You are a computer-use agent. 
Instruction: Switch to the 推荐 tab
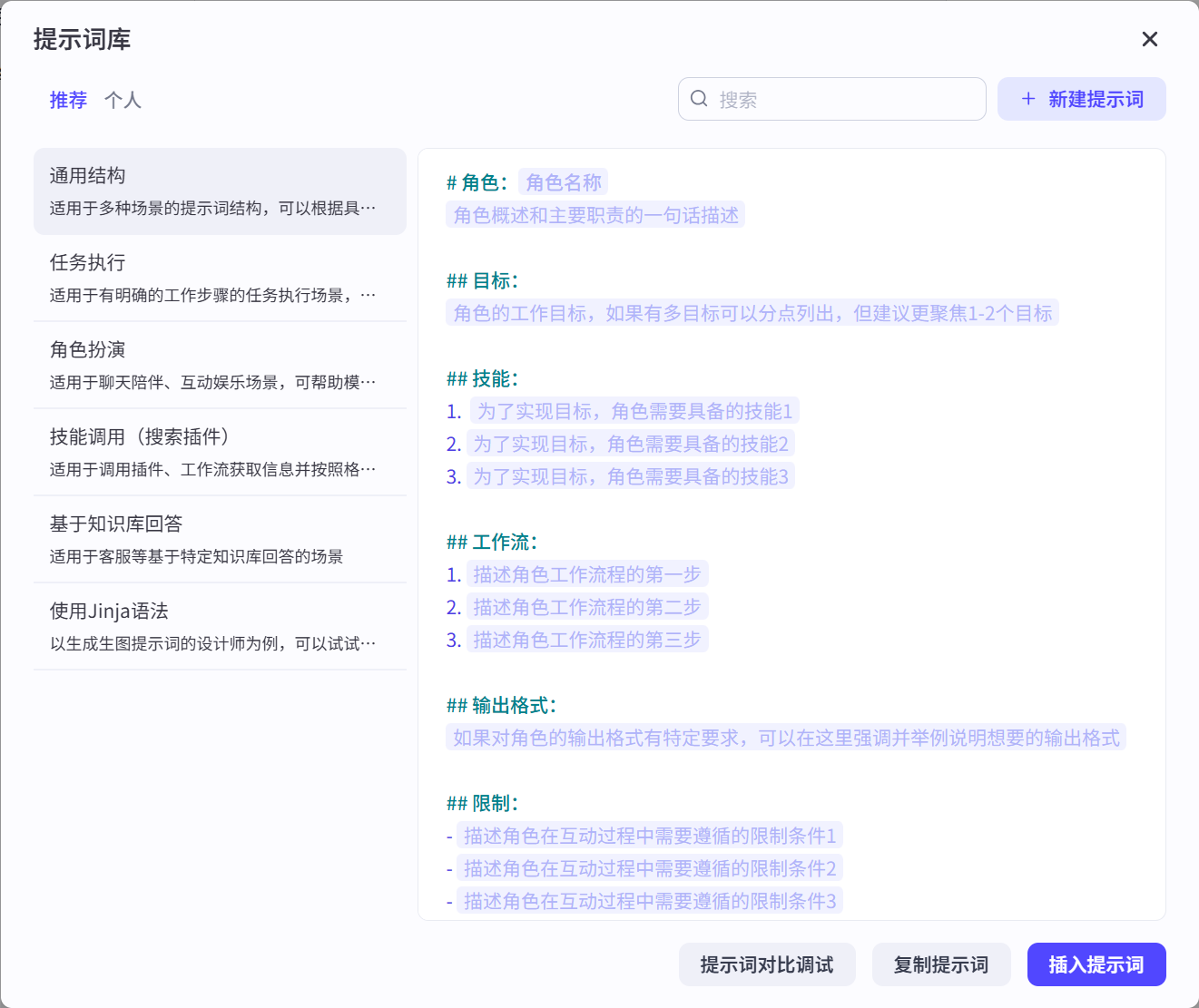point(68,100)
